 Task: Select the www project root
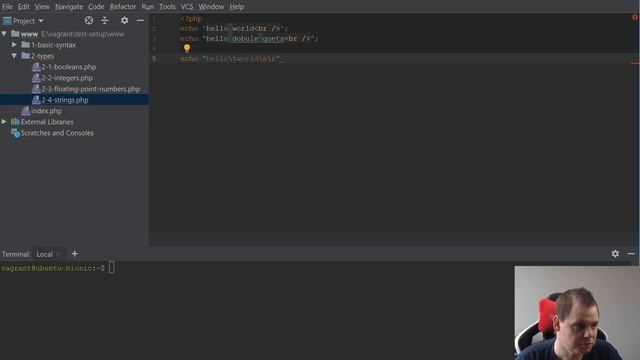point(29,34)
